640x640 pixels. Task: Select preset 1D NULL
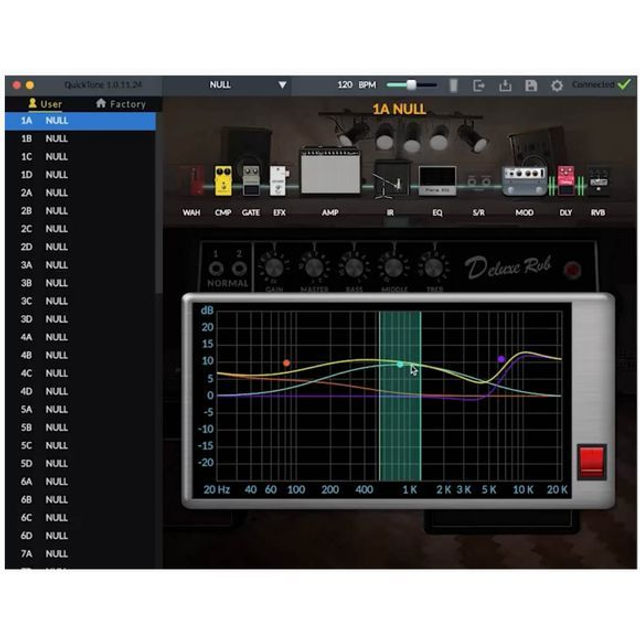coord(80,175)
